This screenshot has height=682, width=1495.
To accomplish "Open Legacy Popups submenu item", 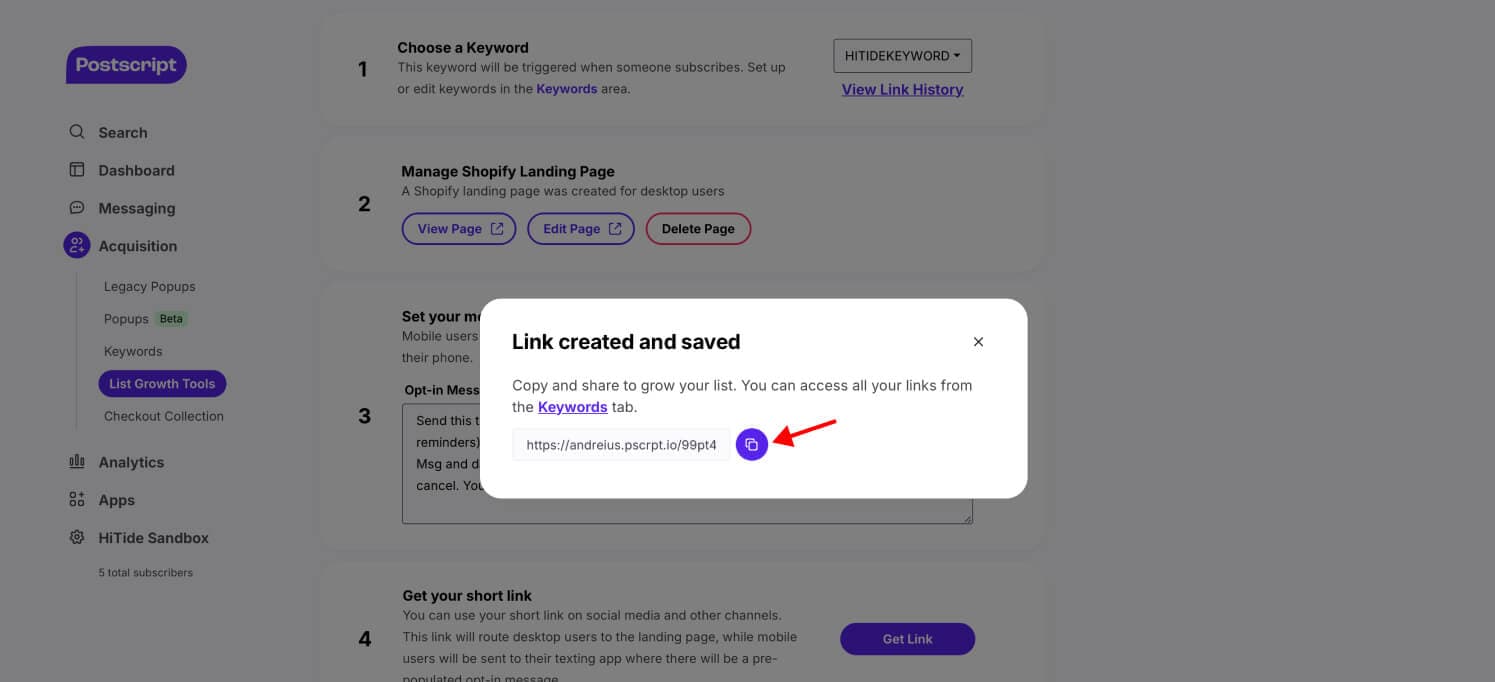I will click(150, 286).
